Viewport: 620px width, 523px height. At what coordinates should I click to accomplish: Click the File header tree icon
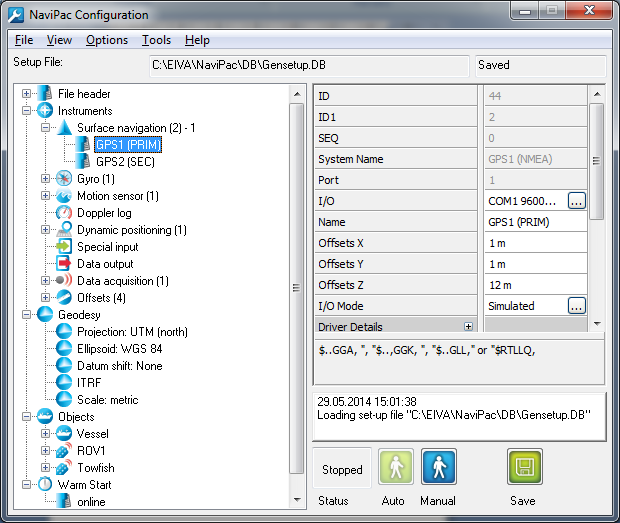tap(45, 94)
